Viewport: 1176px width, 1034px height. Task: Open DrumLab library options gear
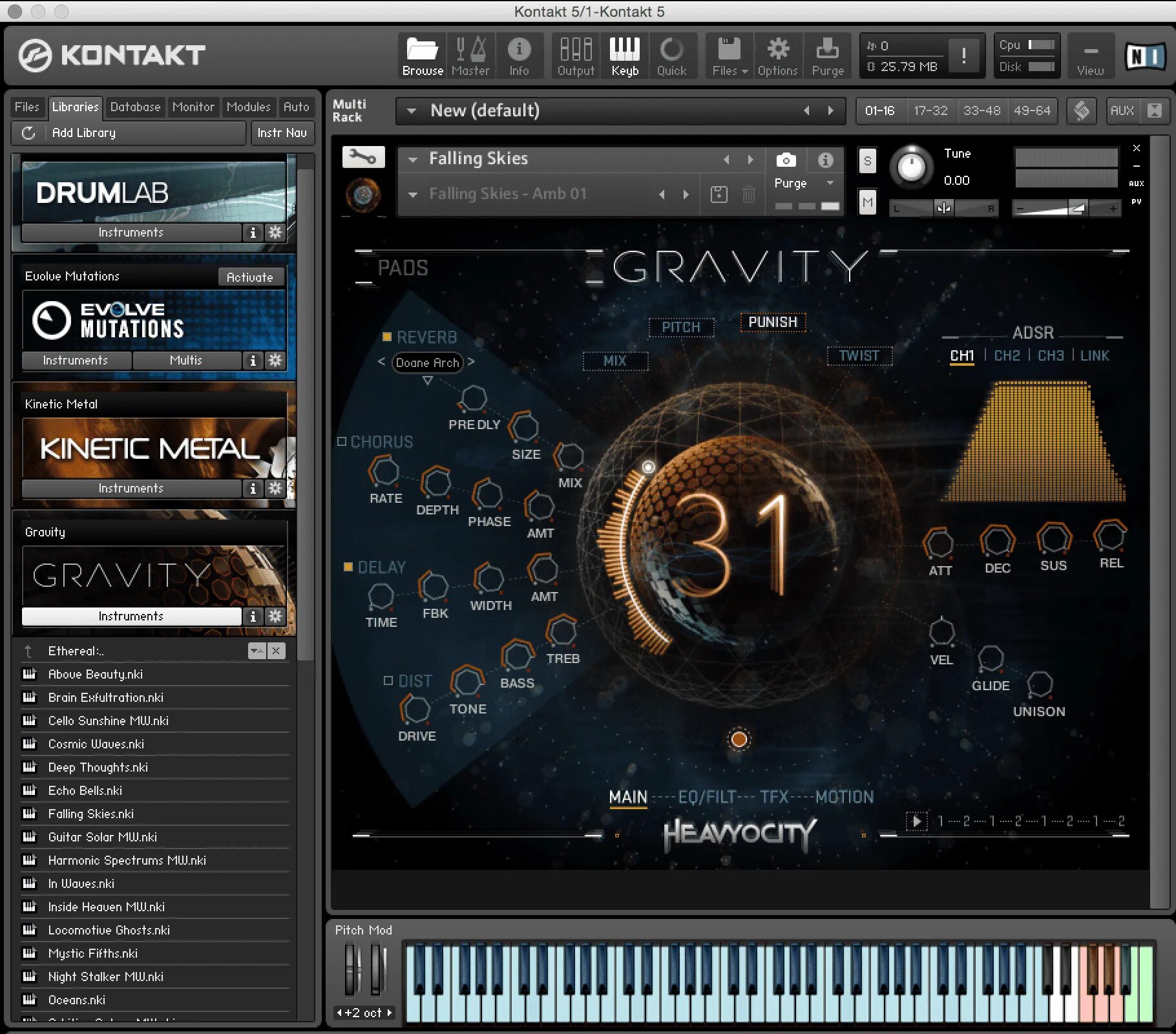(275, 233)
